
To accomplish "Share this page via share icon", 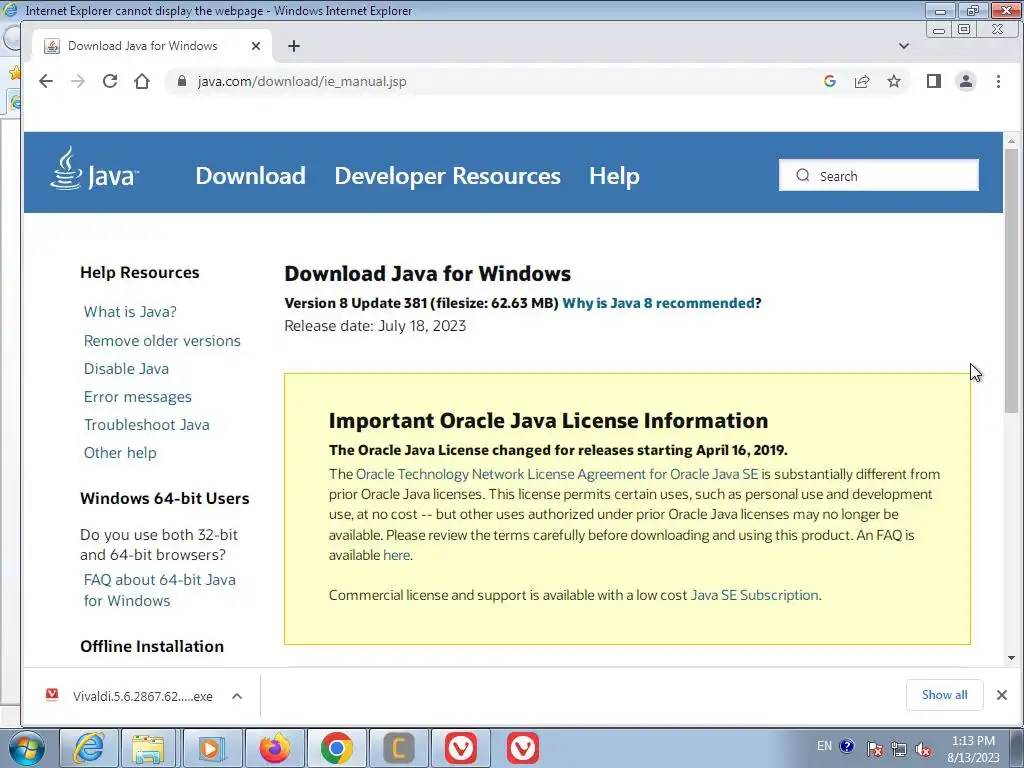I will click(862, 81).
